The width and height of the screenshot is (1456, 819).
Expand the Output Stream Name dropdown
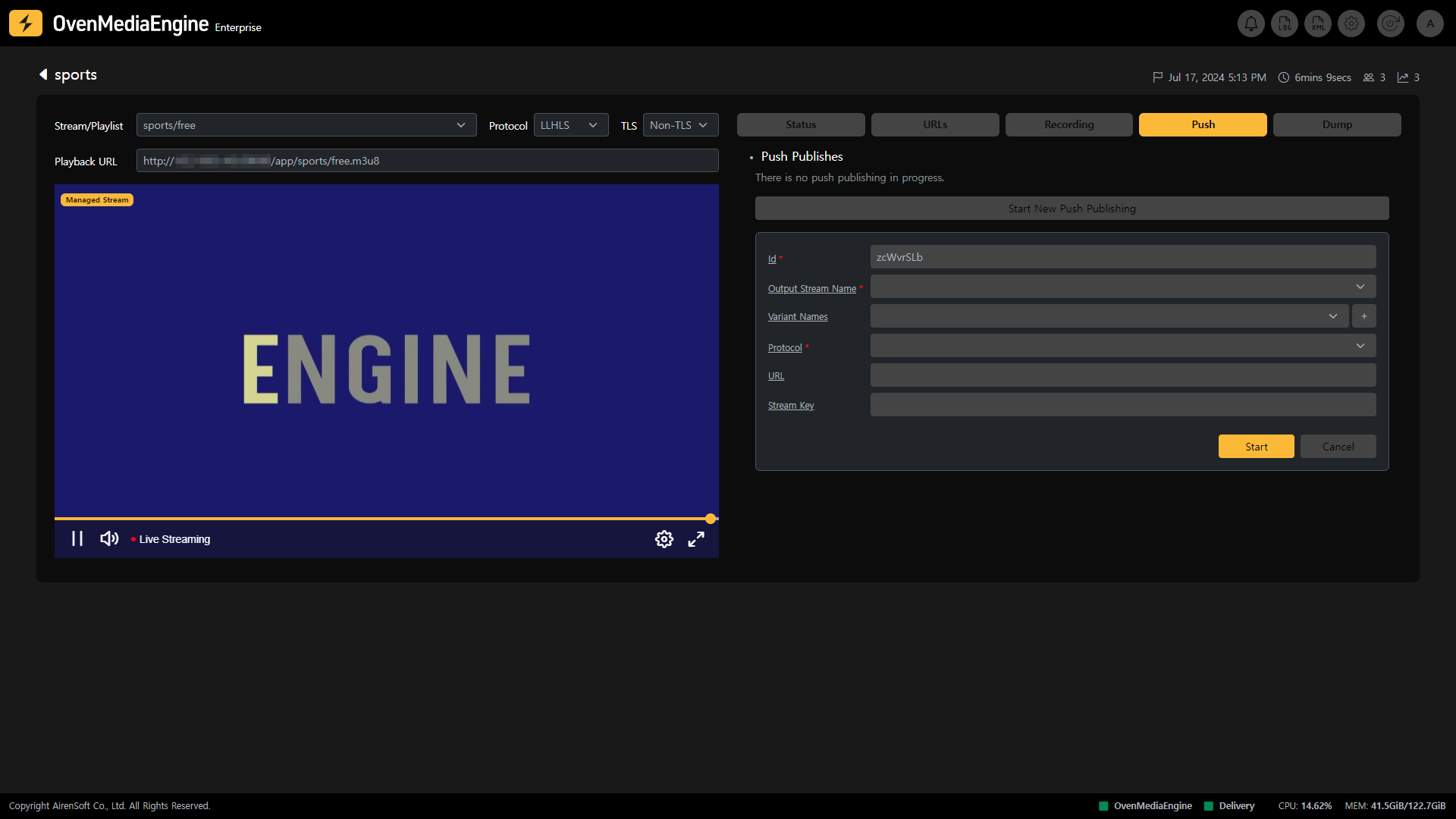pos(1122,287)
